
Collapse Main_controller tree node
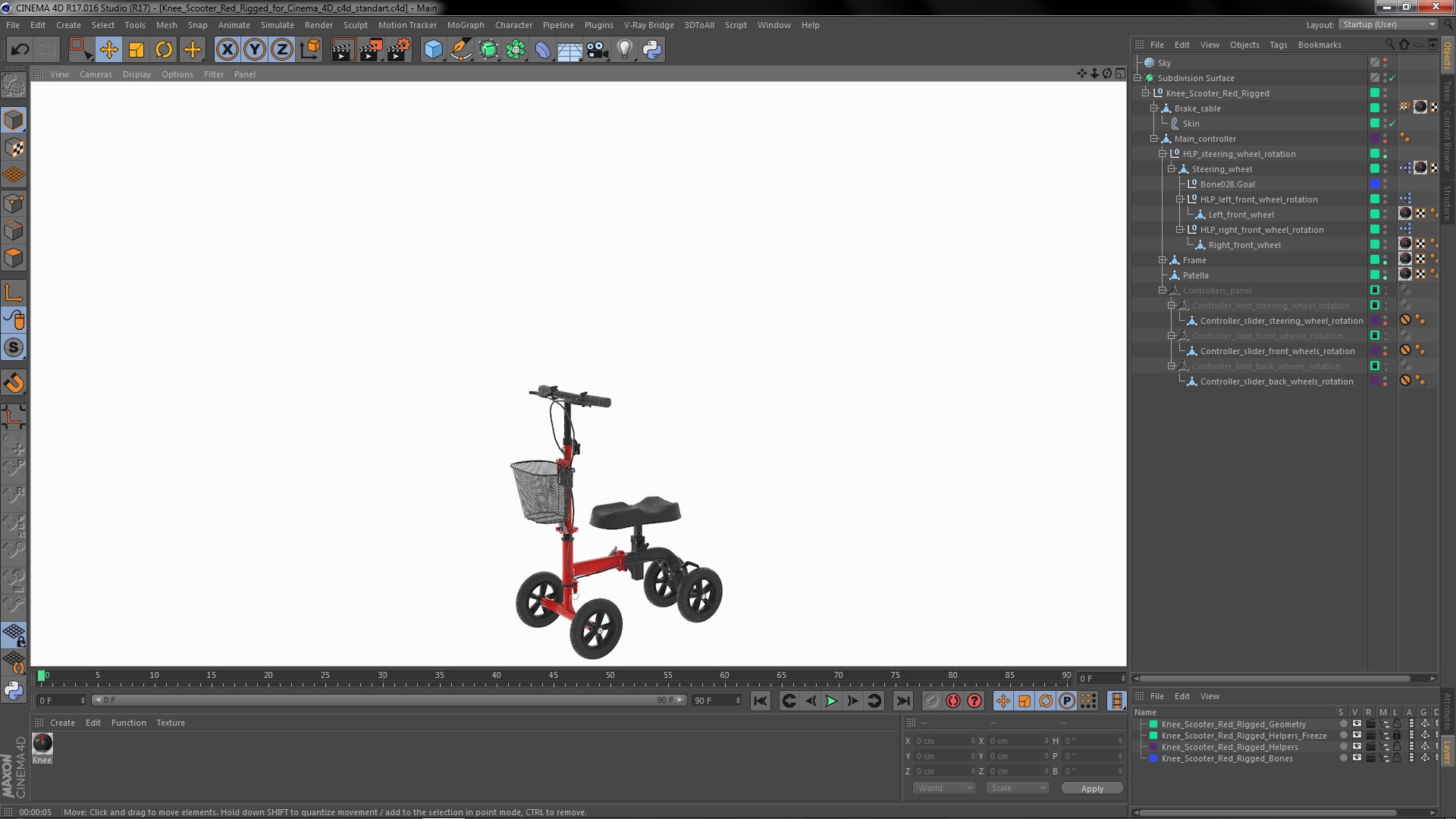point(1154,139)
